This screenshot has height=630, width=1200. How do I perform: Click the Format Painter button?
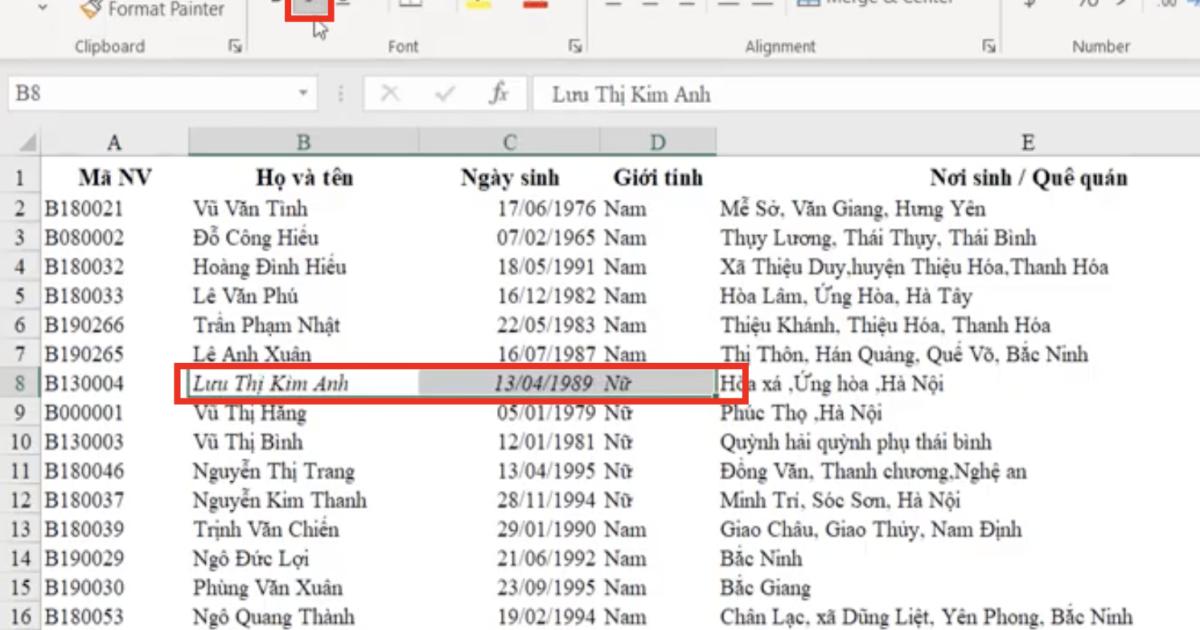tap(152, 10)
